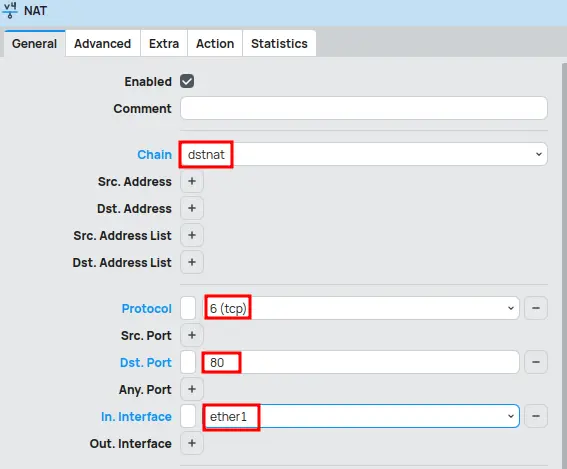Add a Dst. Address List entry
Image resolution: width=567 pixels, height=469 pixels.
(192, 262)
